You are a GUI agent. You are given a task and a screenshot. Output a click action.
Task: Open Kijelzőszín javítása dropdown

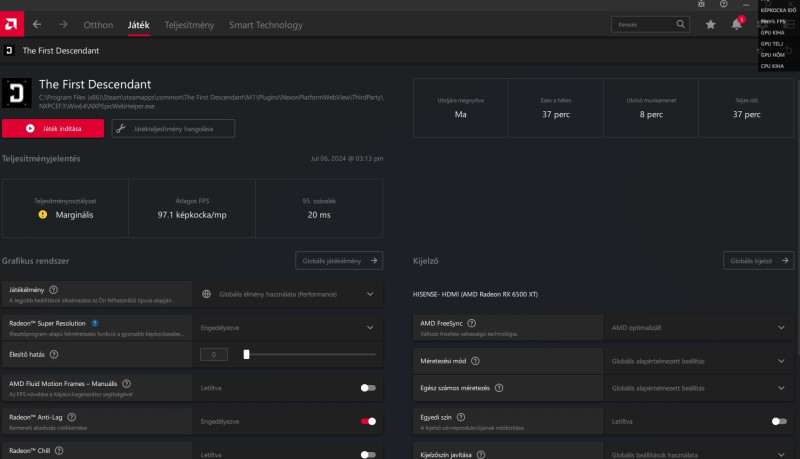[x=699, y=453]
